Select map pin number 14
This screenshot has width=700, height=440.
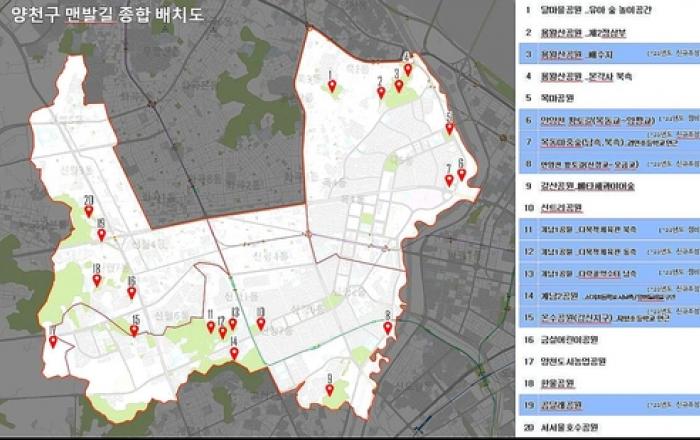point(234,352)
